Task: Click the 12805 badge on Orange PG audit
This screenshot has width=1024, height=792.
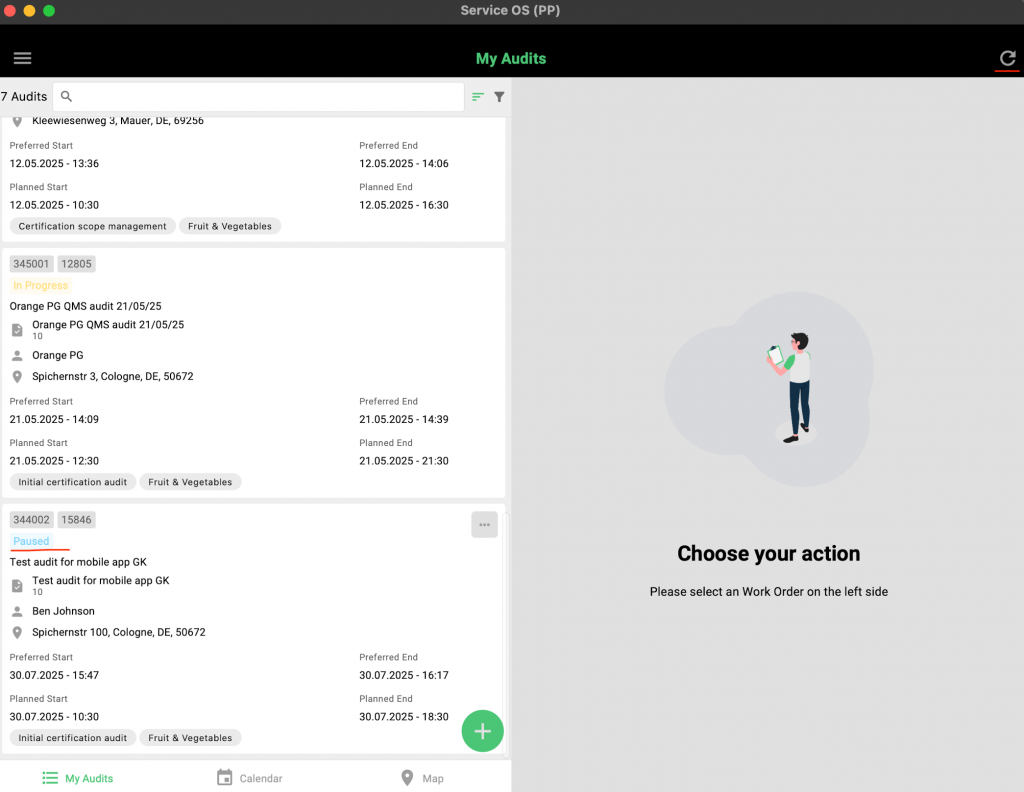Action: [x=76, y=264]
